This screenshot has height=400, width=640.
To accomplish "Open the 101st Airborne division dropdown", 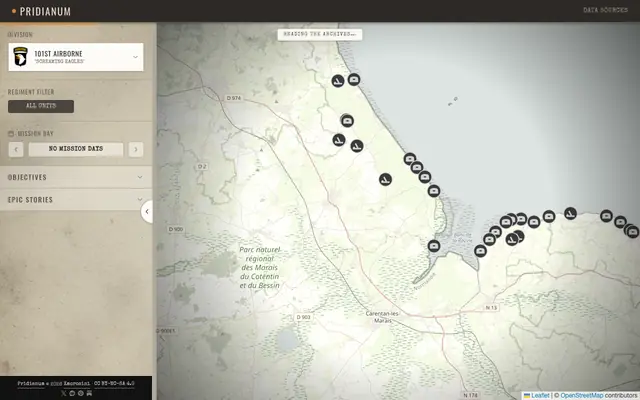I will tap(76, 57).
